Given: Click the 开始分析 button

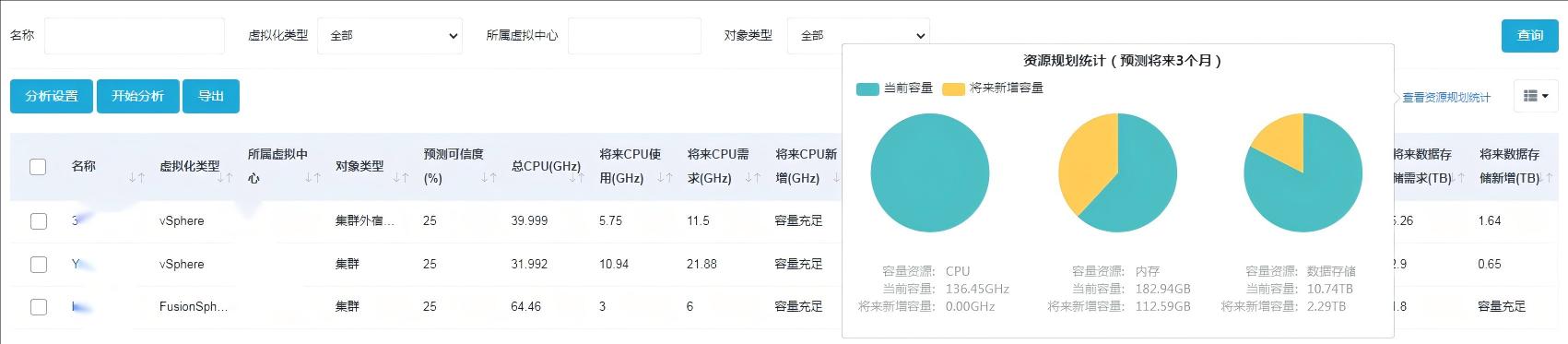Looking at the screenshot, I should [138, 96].
